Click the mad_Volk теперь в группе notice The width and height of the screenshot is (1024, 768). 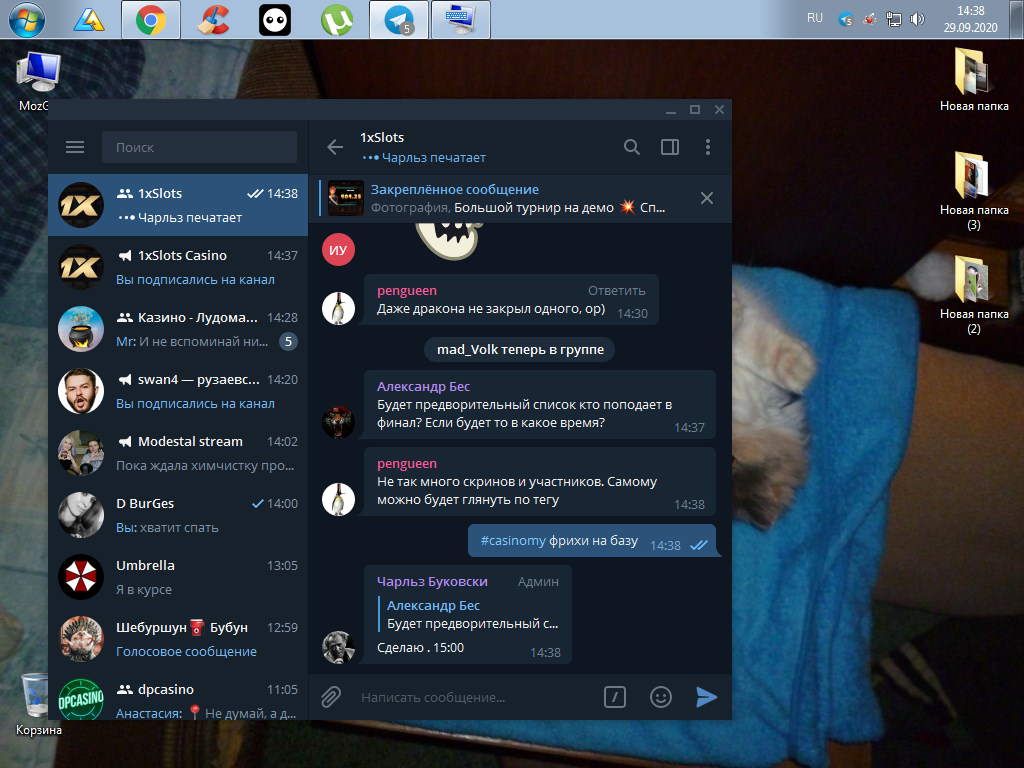pos(520,349)
